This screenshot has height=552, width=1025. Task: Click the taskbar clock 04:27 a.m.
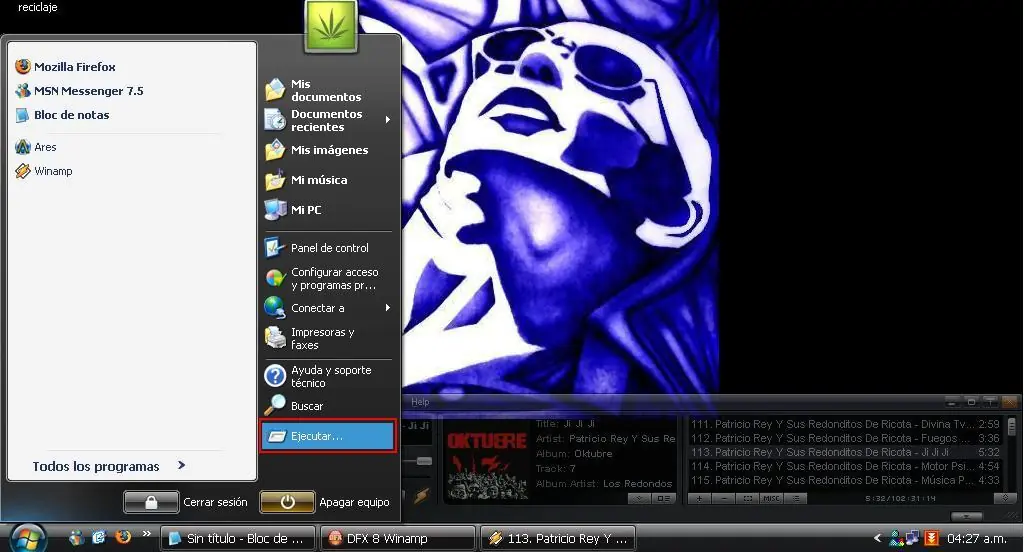tap(977, 539)
